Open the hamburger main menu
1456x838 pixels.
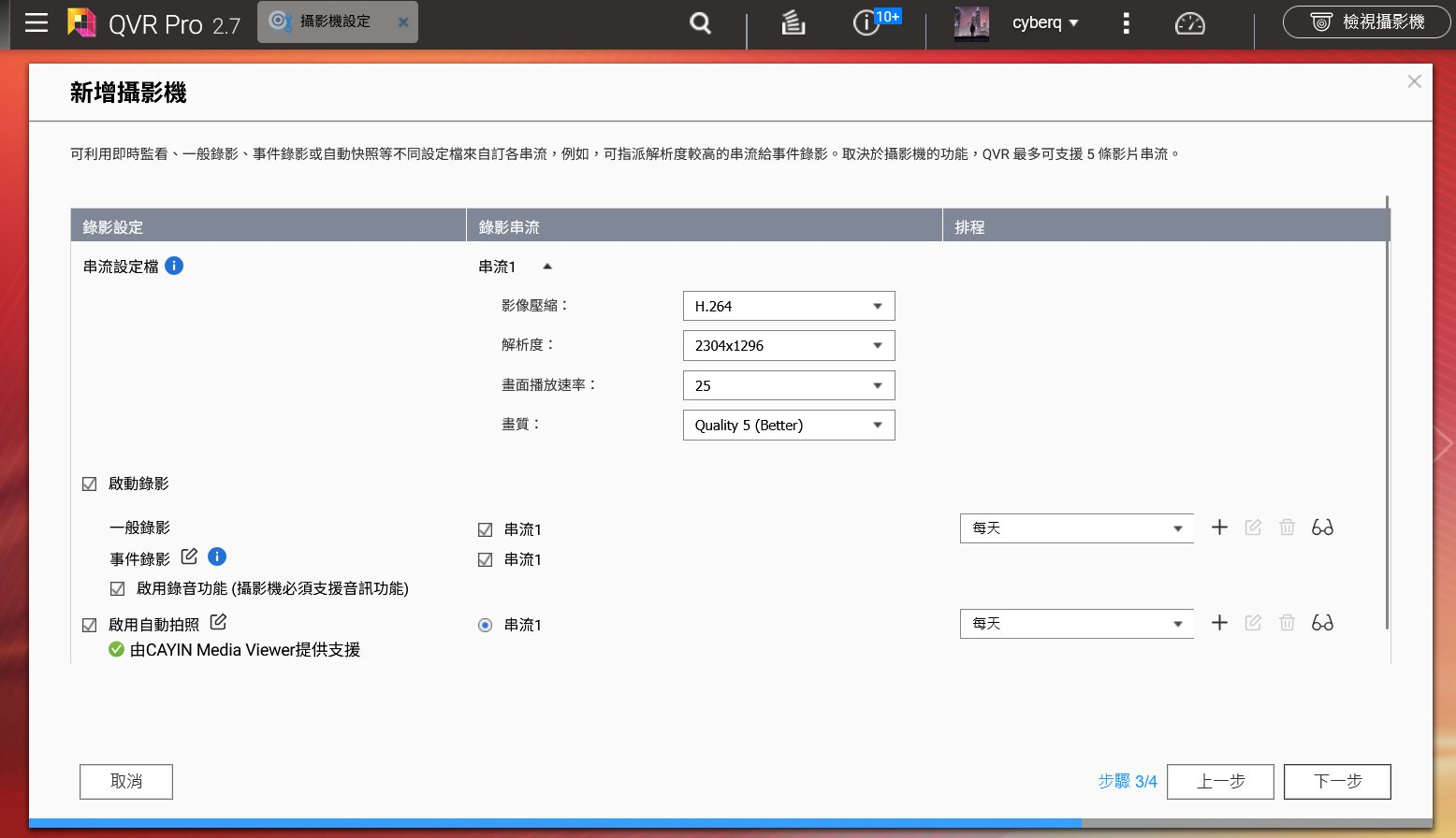[36, 23]
